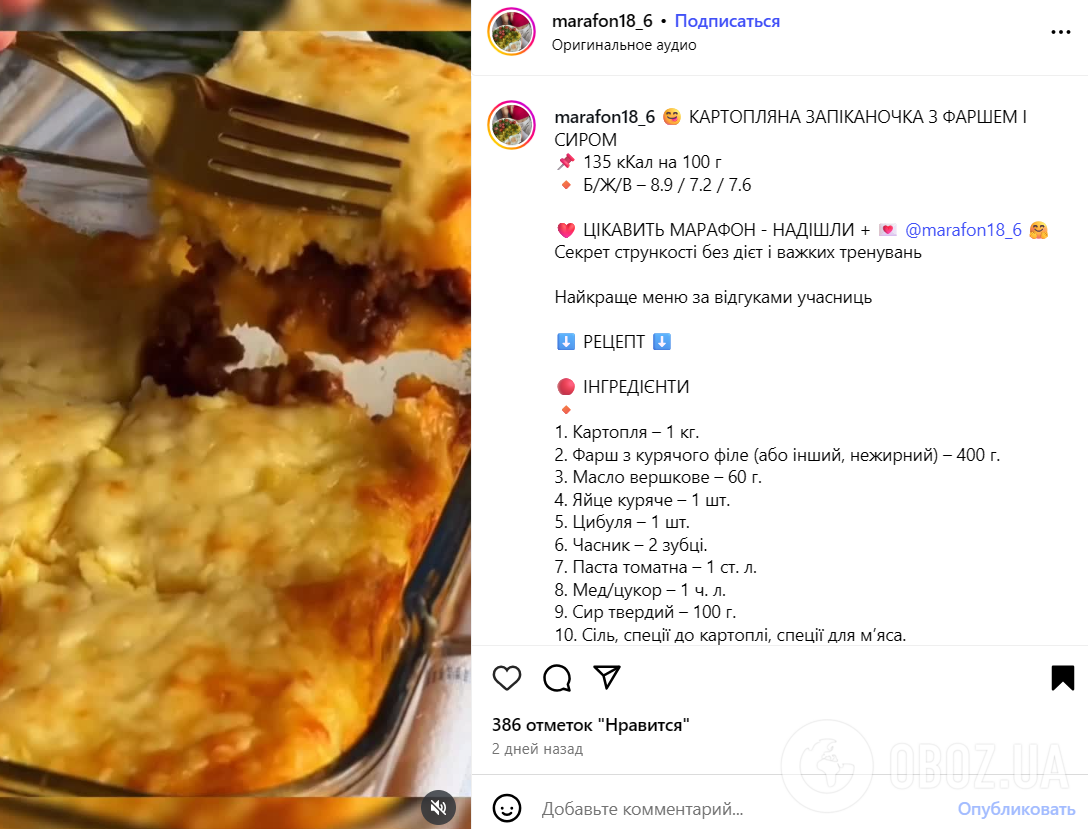This screenshot has width=1088, height=829.
Task: Open marafon18_6 username in the caption
Action: click(604, 117)
